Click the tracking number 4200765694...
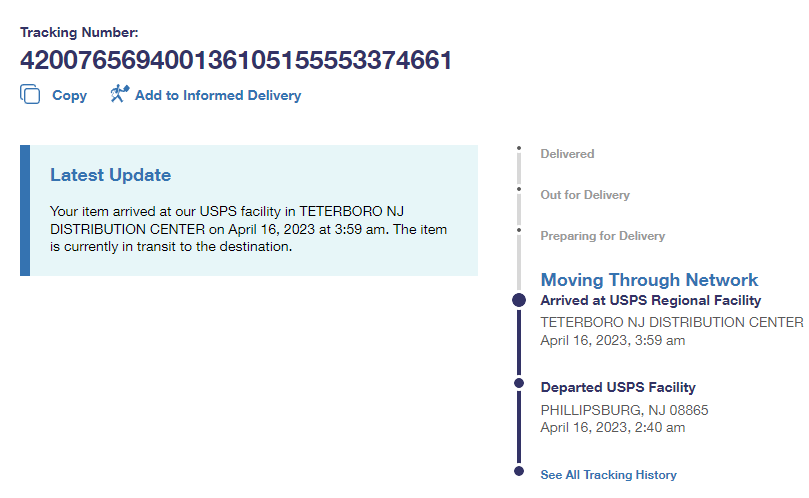The image size is (809, 498). [x=236, y=60]
